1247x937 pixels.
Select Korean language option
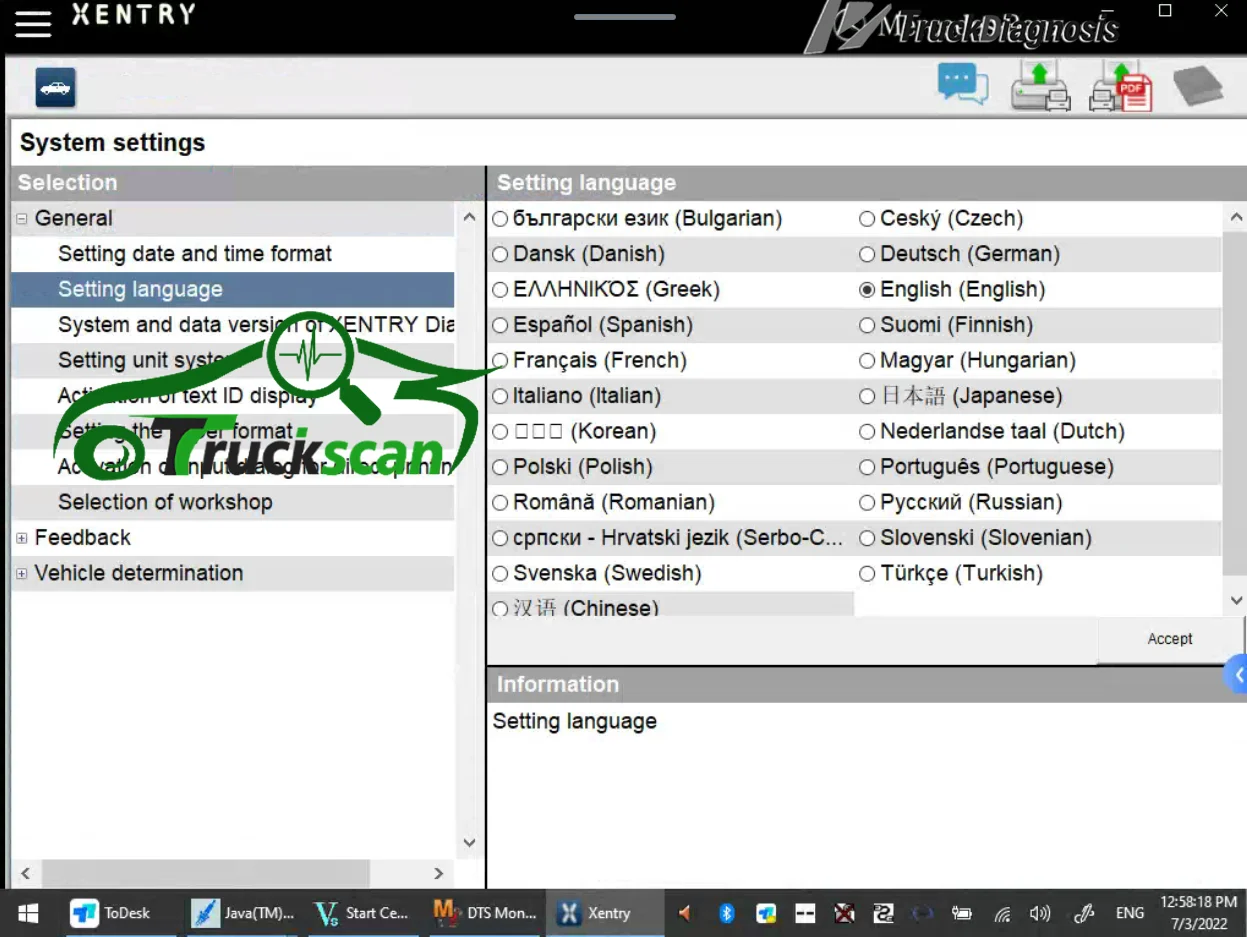click(500, 432)
